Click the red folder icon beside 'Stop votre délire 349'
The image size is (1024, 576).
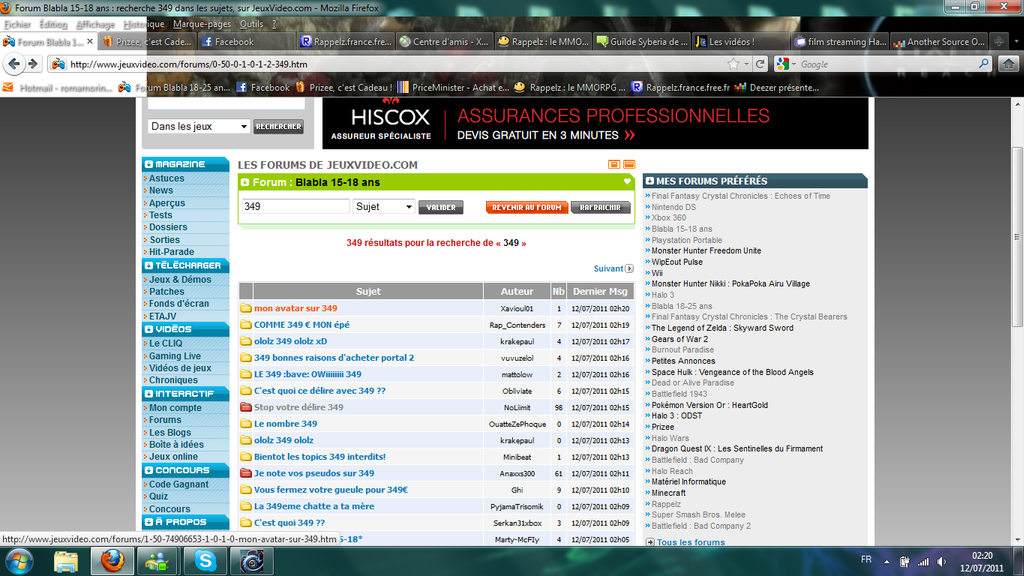[246, 408]
